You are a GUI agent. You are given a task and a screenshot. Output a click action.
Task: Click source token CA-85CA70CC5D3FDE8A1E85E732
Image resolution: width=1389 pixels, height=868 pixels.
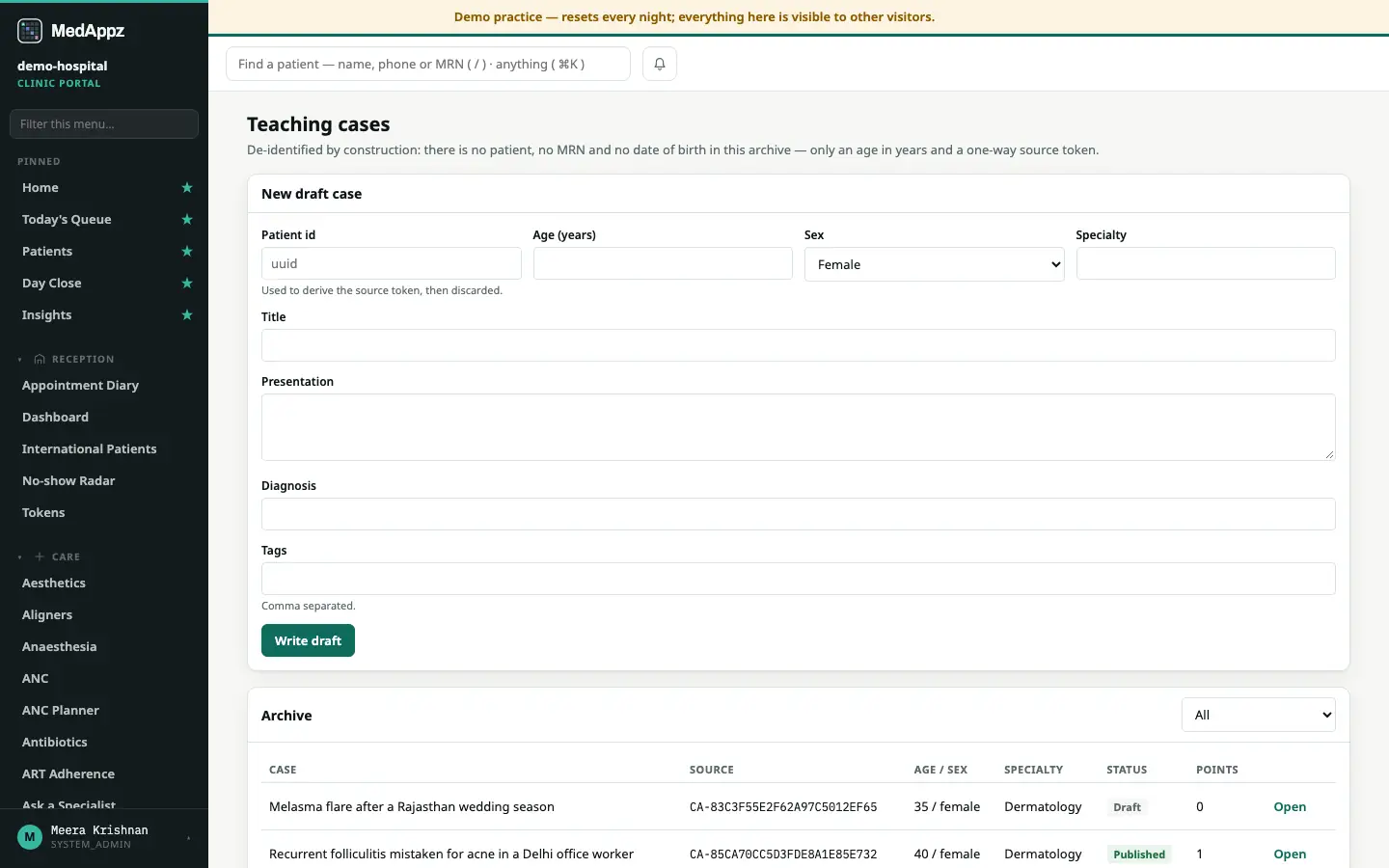click(x=783, y=854)
